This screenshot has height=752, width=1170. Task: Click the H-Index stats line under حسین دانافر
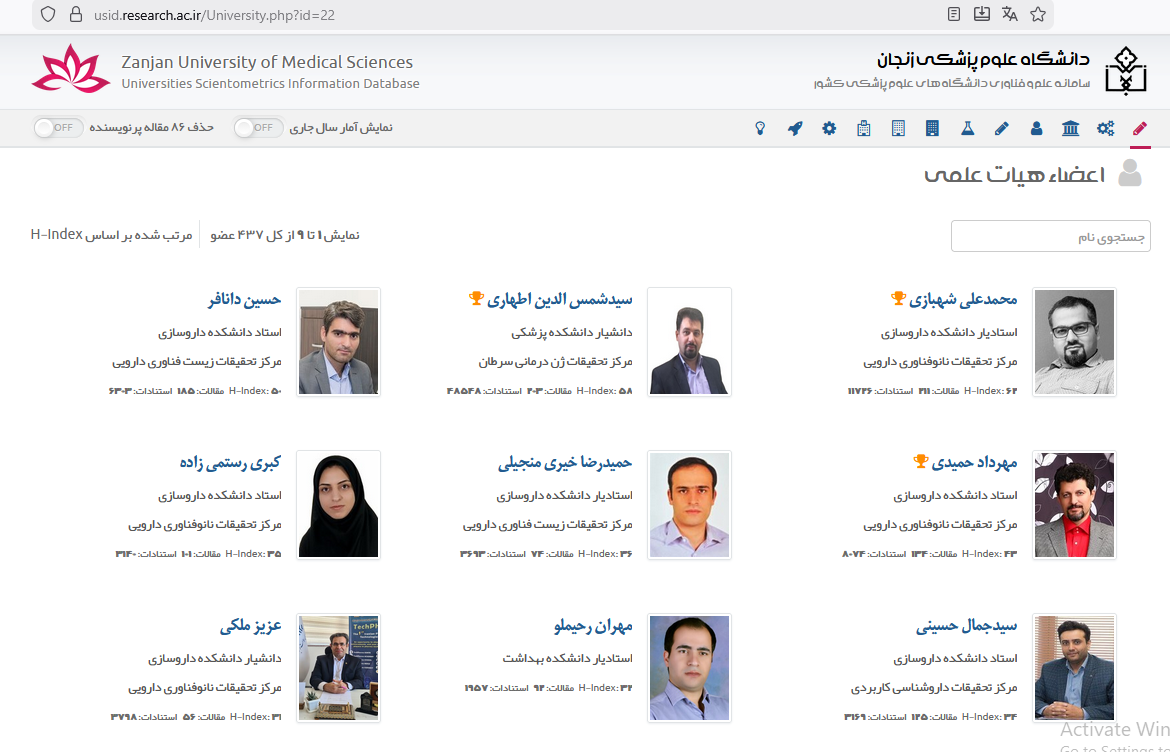point(195,391)
